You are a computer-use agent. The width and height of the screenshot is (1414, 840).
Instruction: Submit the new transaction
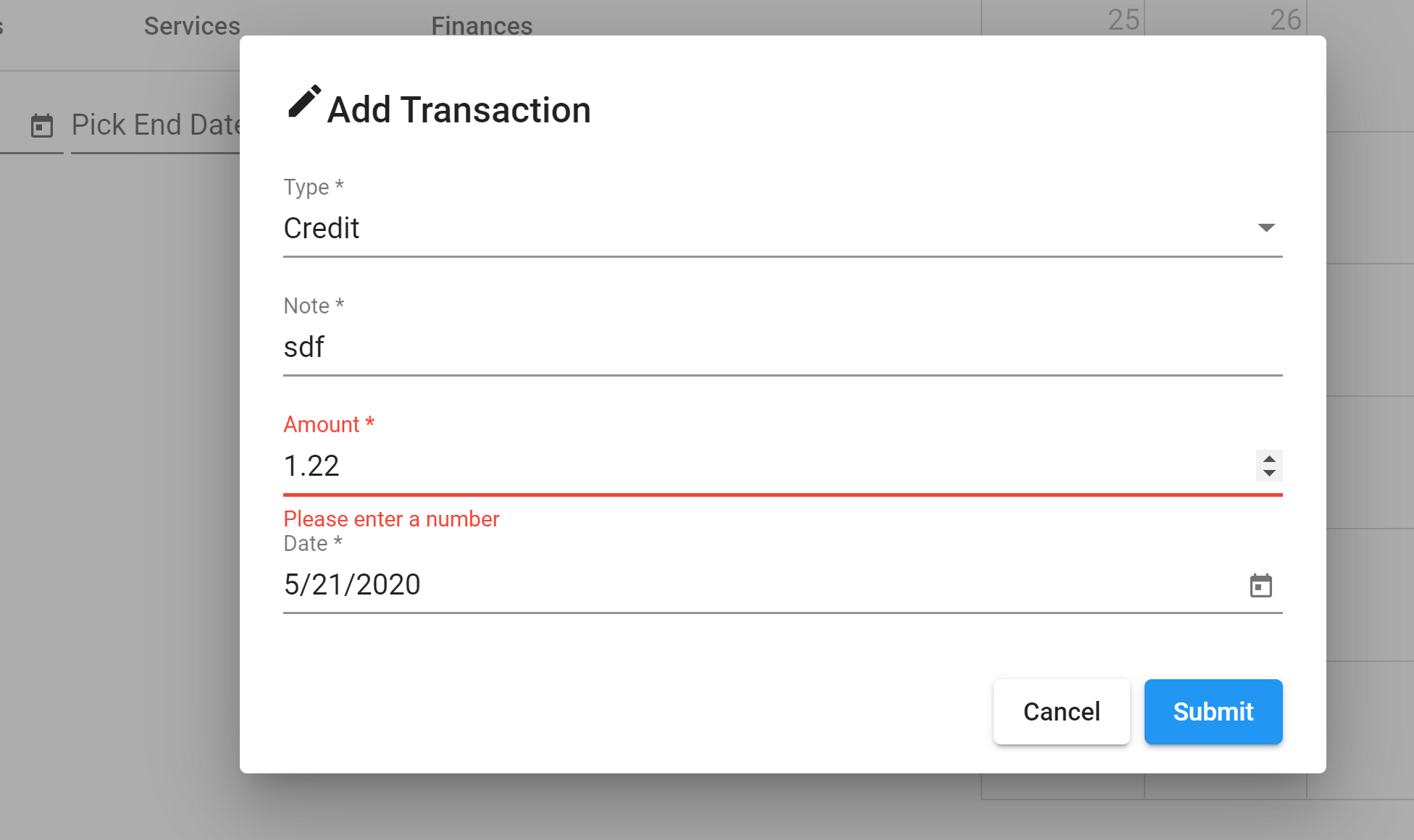(1213, 711)
